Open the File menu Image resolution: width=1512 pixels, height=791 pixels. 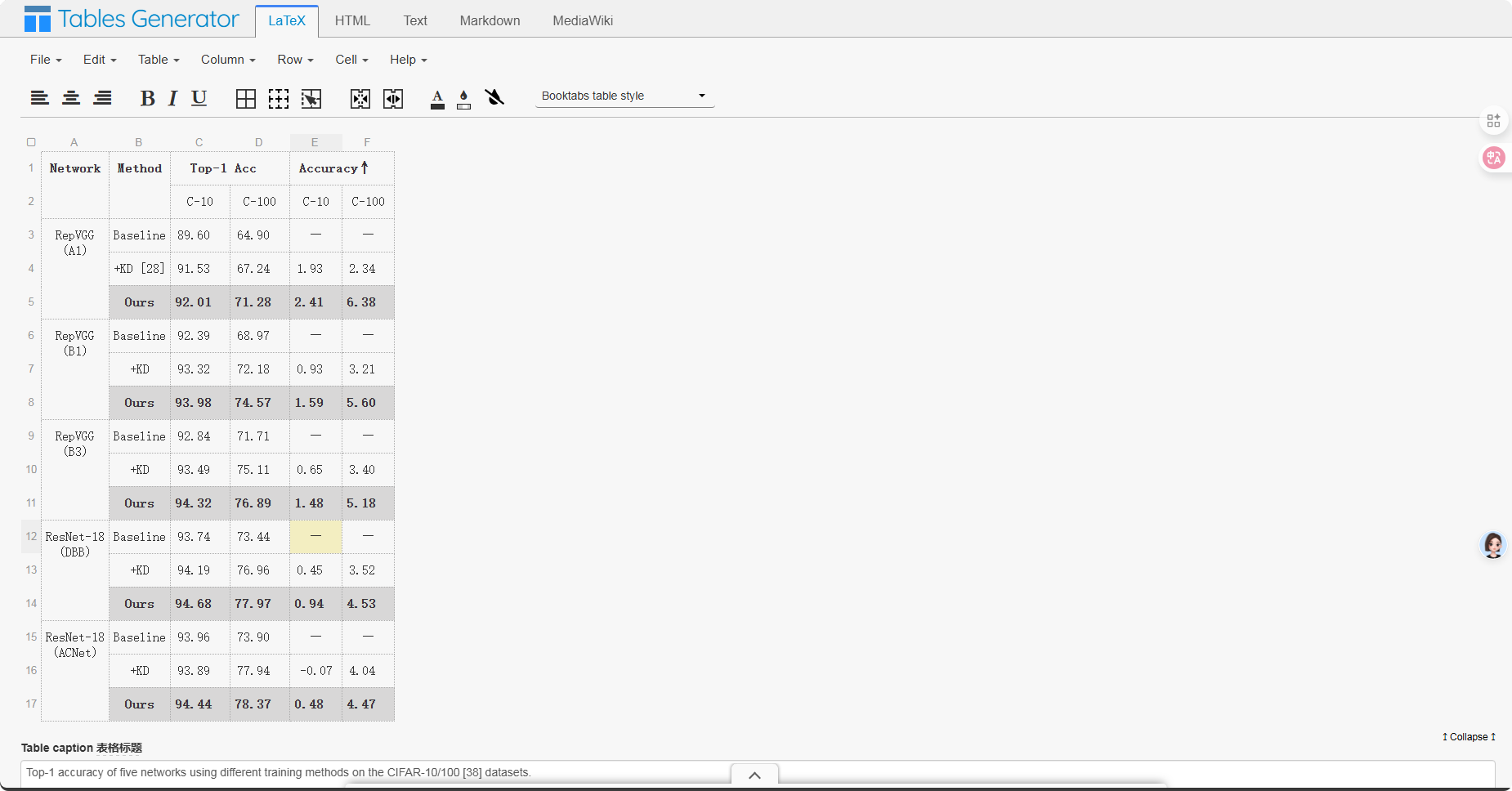tap(46, 60)
